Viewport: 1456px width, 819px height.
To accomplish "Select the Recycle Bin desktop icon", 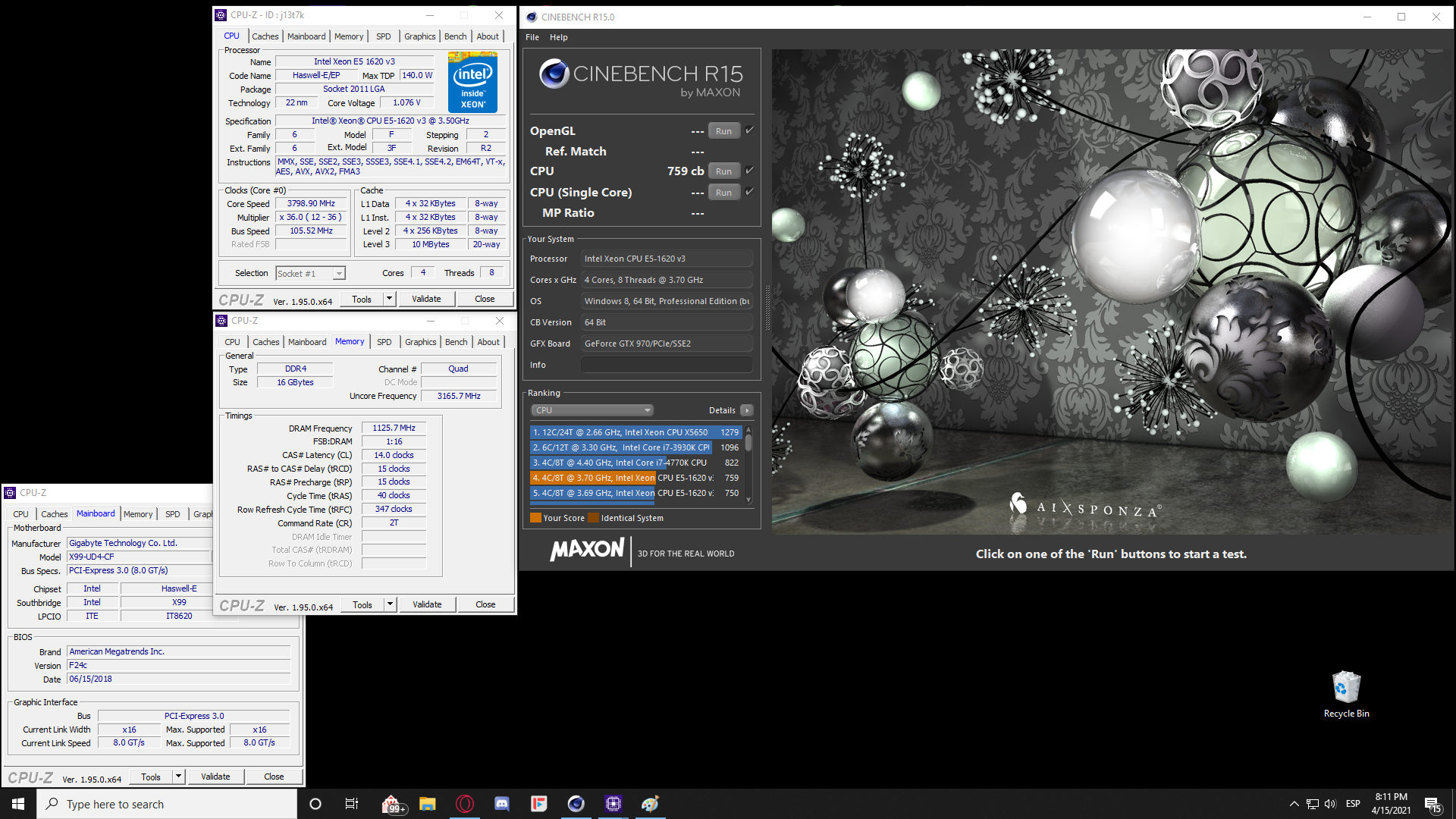I will pos(1346,694).
